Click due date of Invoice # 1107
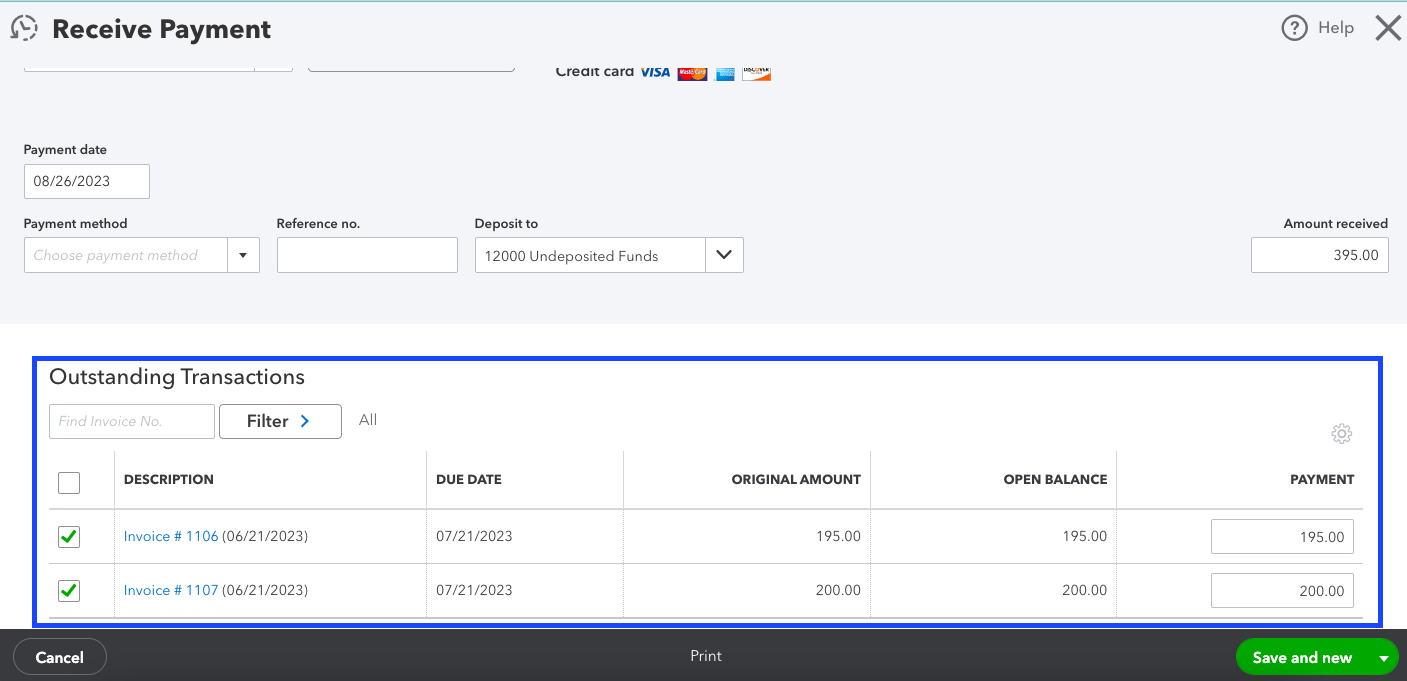The width and height of the screenshot is (1407, 681). coord(474,590)
